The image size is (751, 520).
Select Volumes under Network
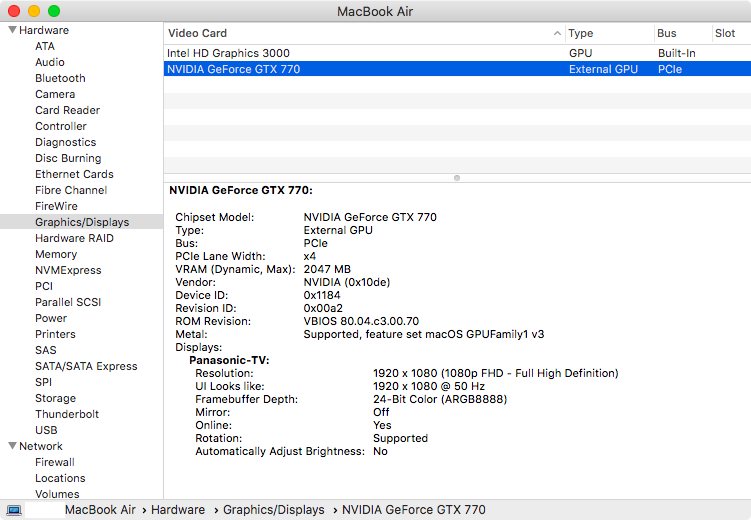coord(57,494)
